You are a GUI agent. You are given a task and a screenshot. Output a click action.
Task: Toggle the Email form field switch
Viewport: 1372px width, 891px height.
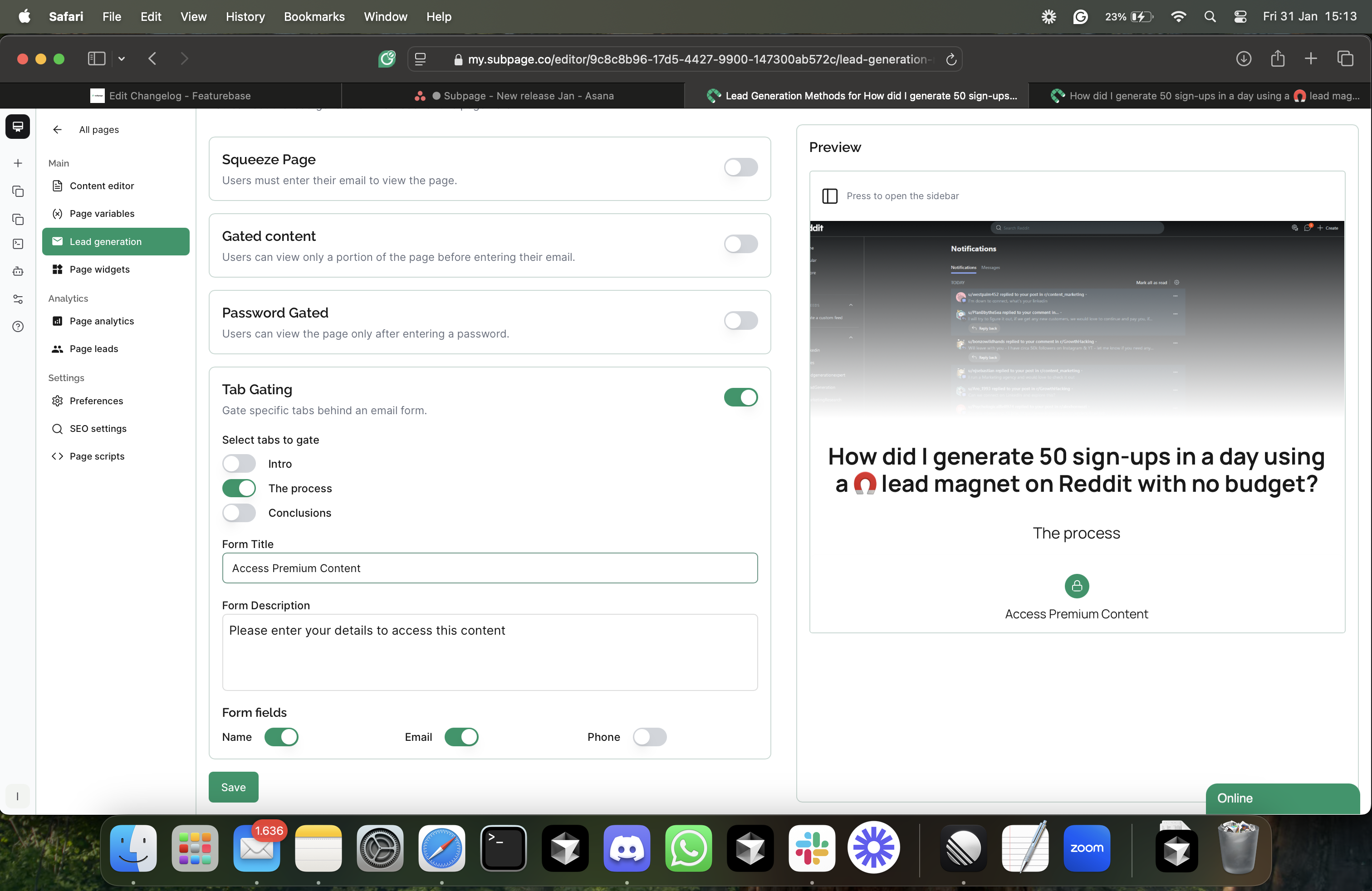coord(461,737)
